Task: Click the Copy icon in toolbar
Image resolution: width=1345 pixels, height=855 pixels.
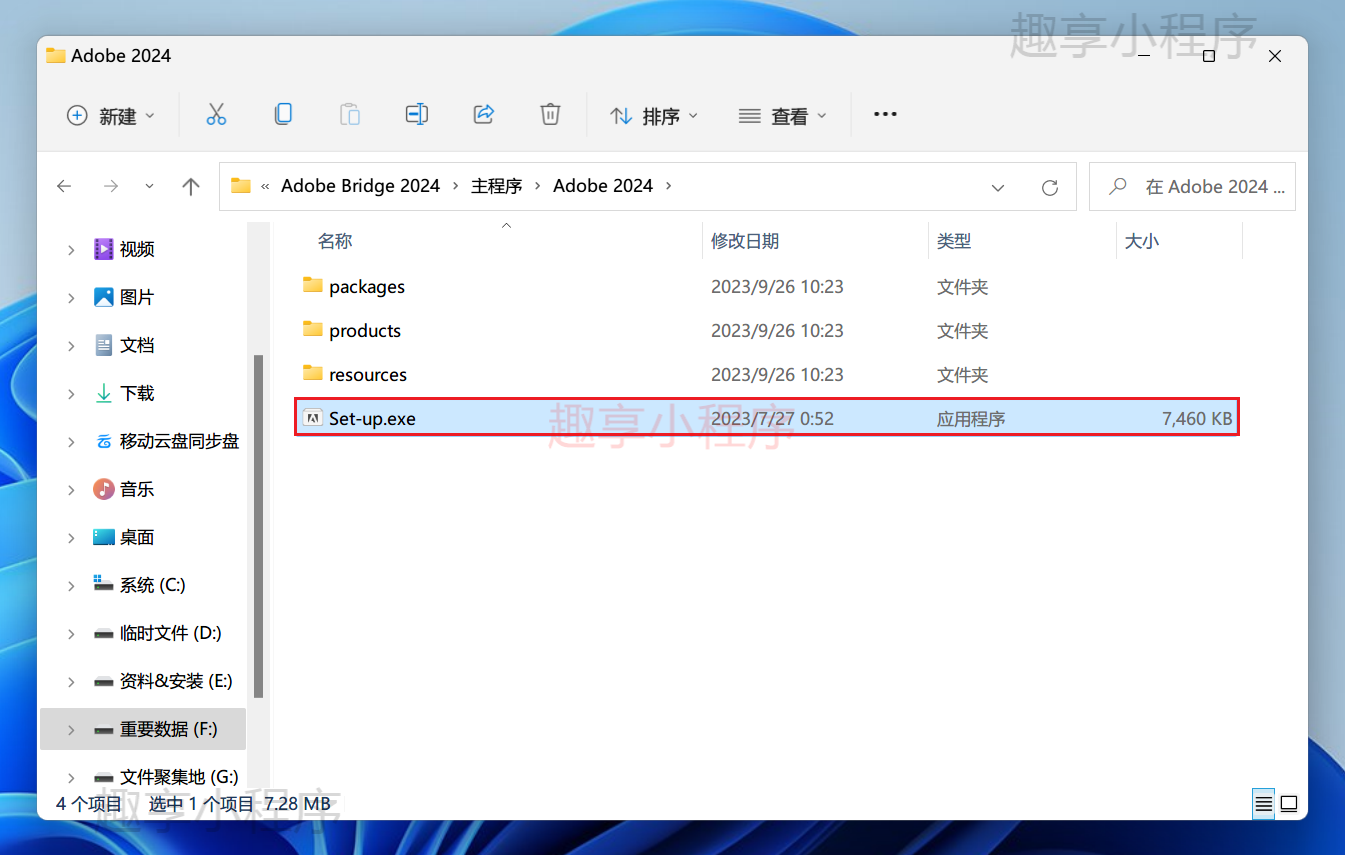Action: coord(283,115)
